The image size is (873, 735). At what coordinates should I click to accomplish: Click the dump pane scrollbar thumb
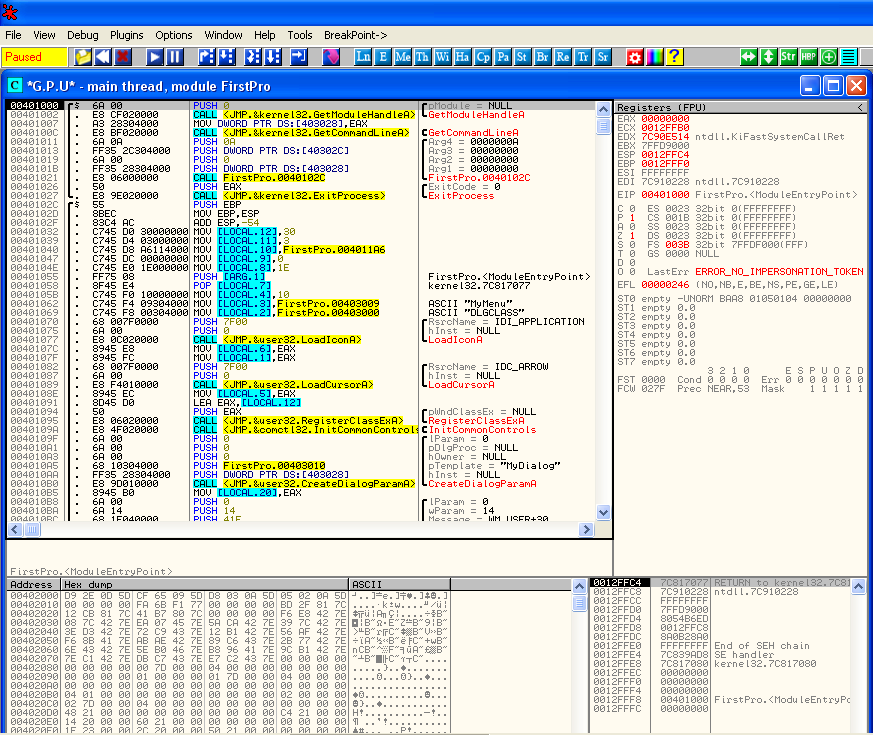(x=579, y=604)
